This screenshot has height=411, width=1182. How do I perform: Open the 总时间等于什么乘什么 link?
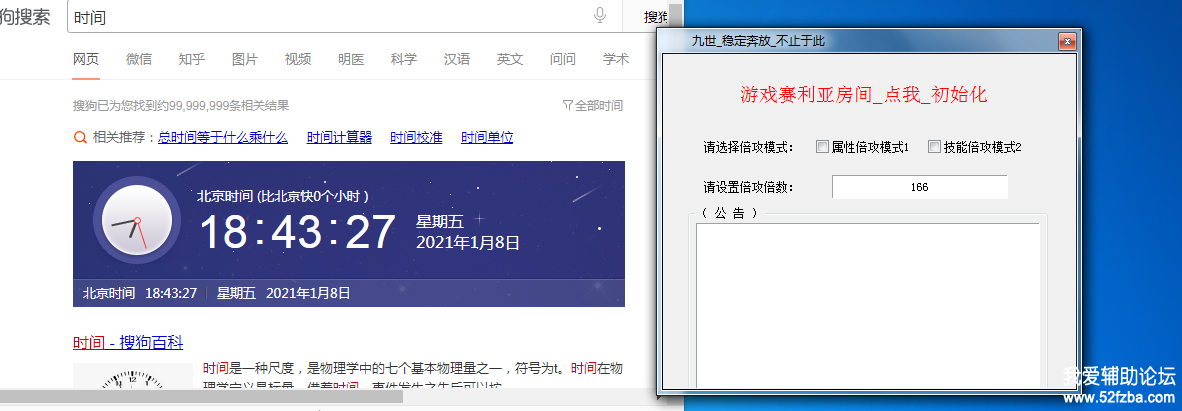(222, 137)
